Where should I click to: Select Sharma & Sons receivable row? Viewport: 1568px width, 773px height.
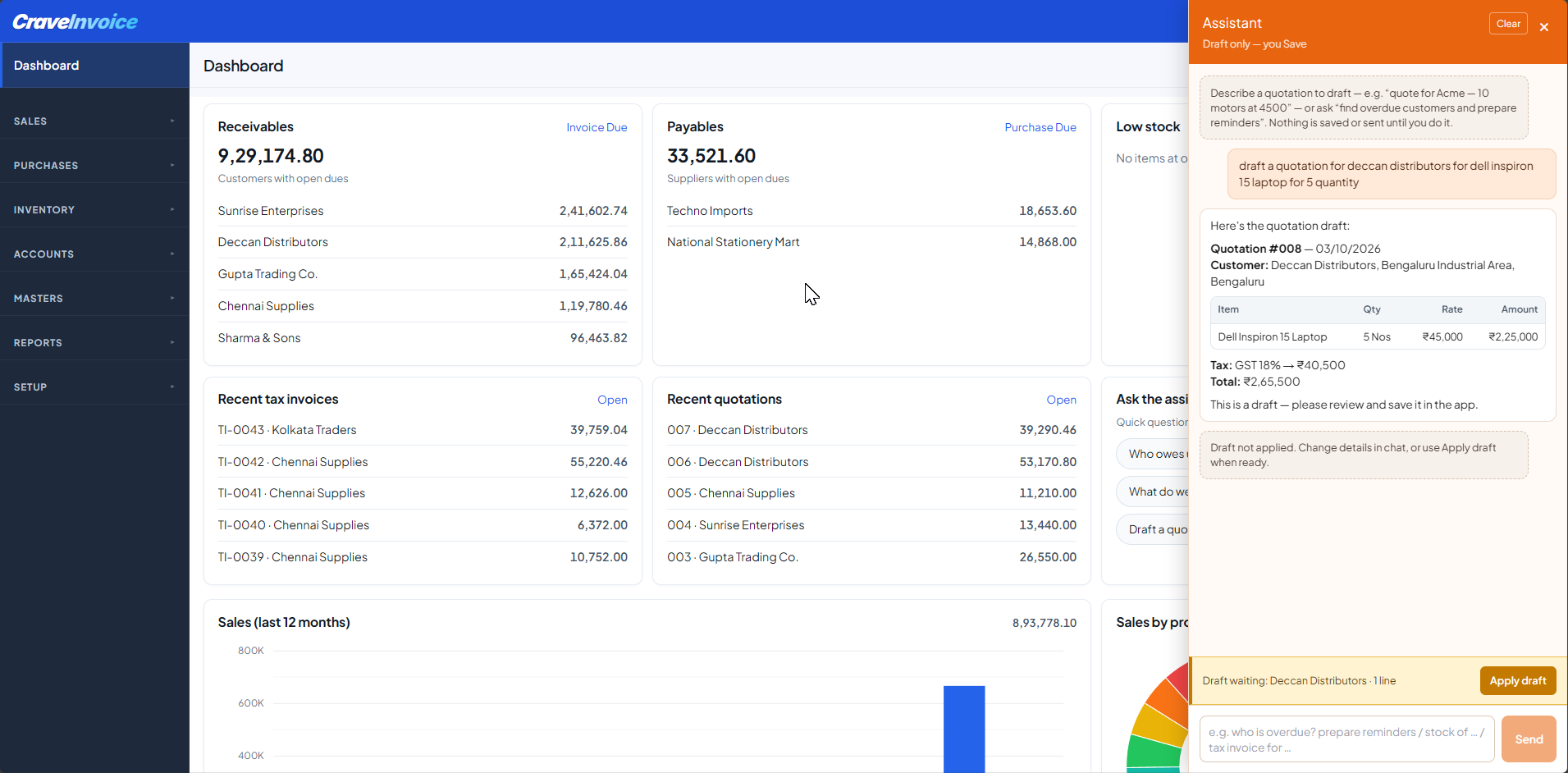(x=423, y=338)
